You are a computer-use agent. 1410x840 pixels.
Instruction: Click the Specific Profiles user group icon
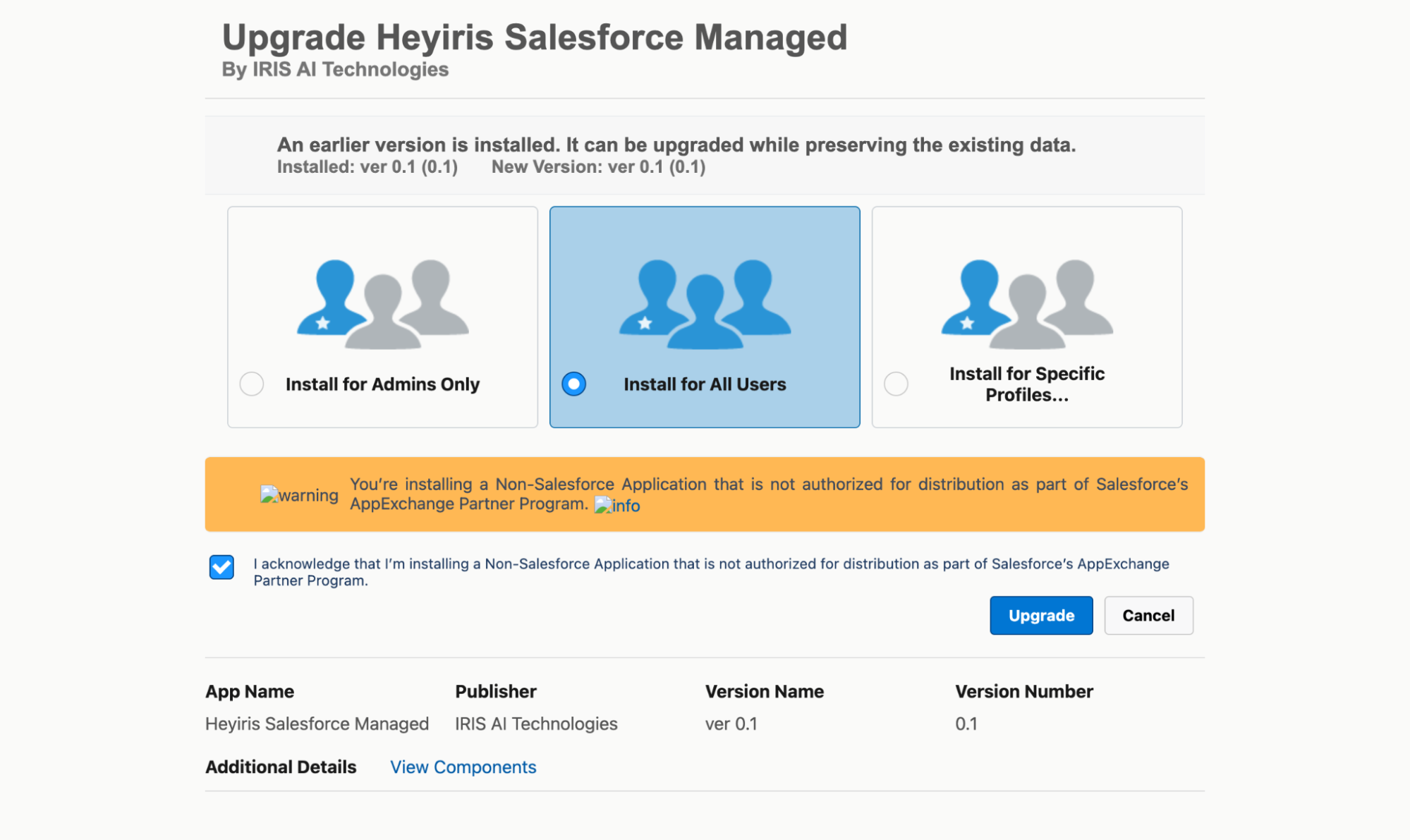pos(1027,304)
